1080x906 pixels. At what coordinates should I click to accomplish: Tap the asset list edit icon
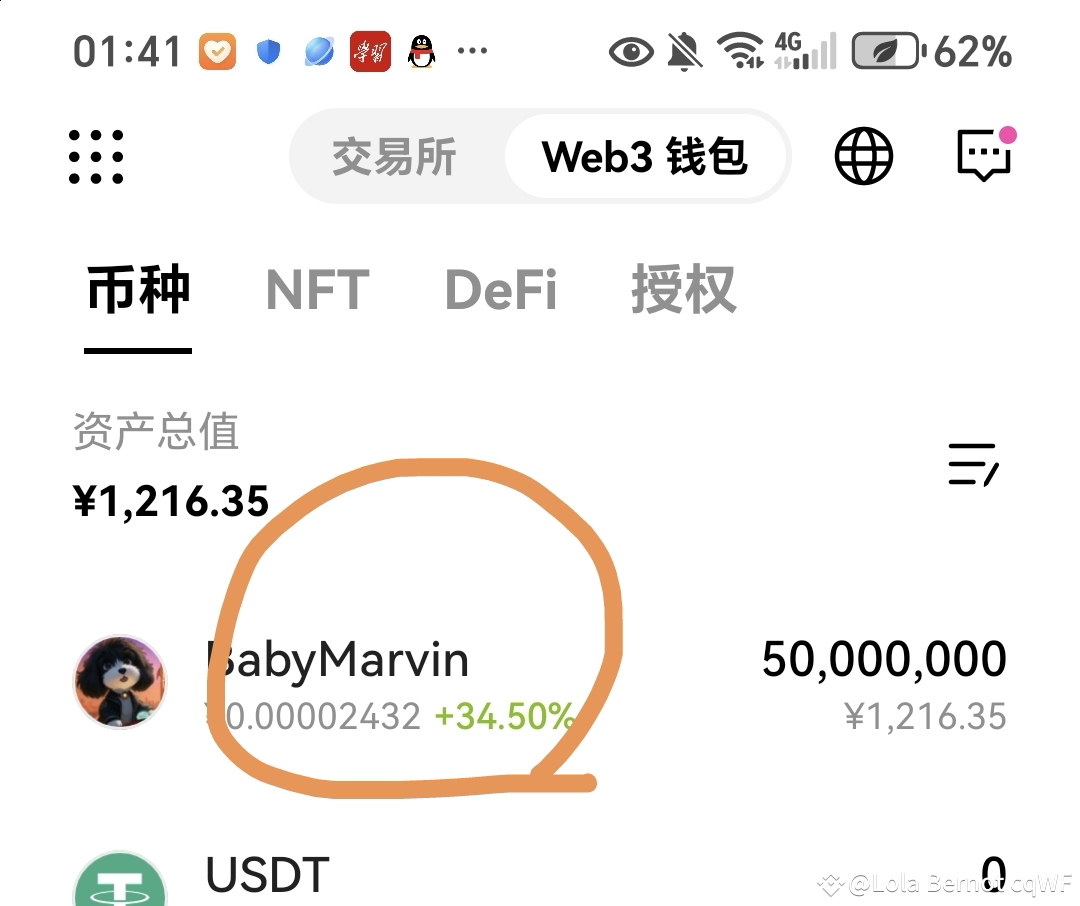973,464
